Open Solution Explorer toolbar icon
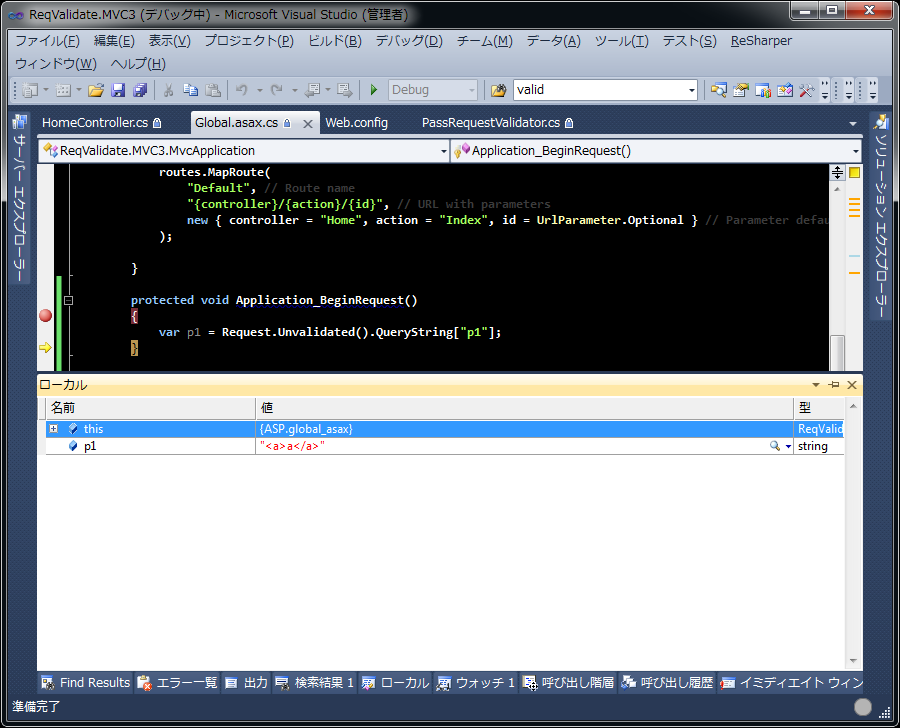This screenshot has width=900, height=728. 718,90
